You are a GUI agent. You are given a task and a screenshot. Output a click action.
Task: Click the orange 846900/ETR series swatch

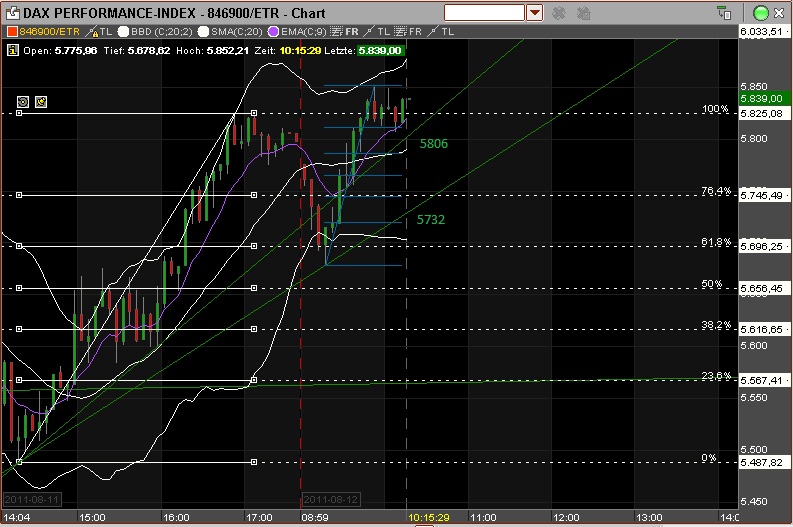pyautogui.click(x=12, y=32)
